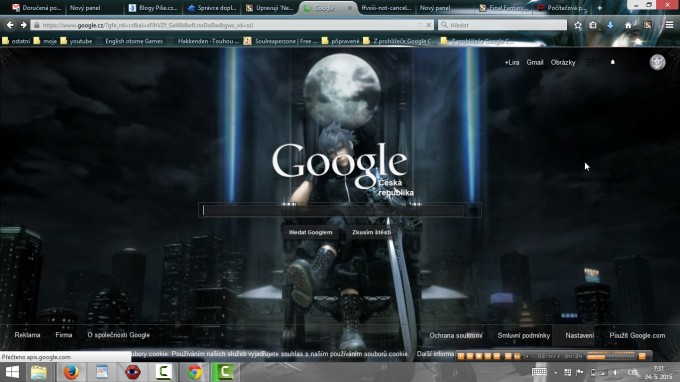Open the Nastavení settings menu
This screenshot has width=680, height=382.
[x=579, y=336]
